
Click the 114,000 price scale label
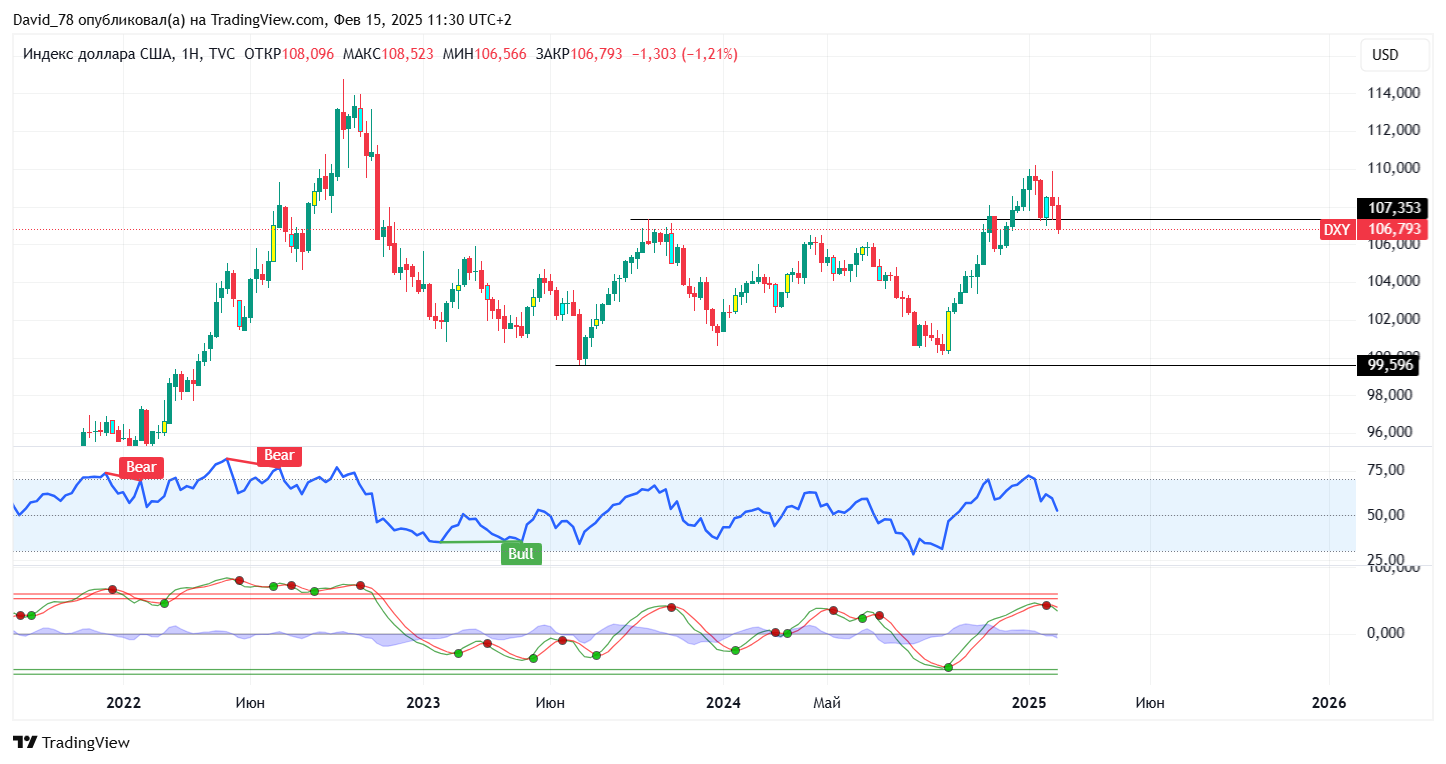1393,93
